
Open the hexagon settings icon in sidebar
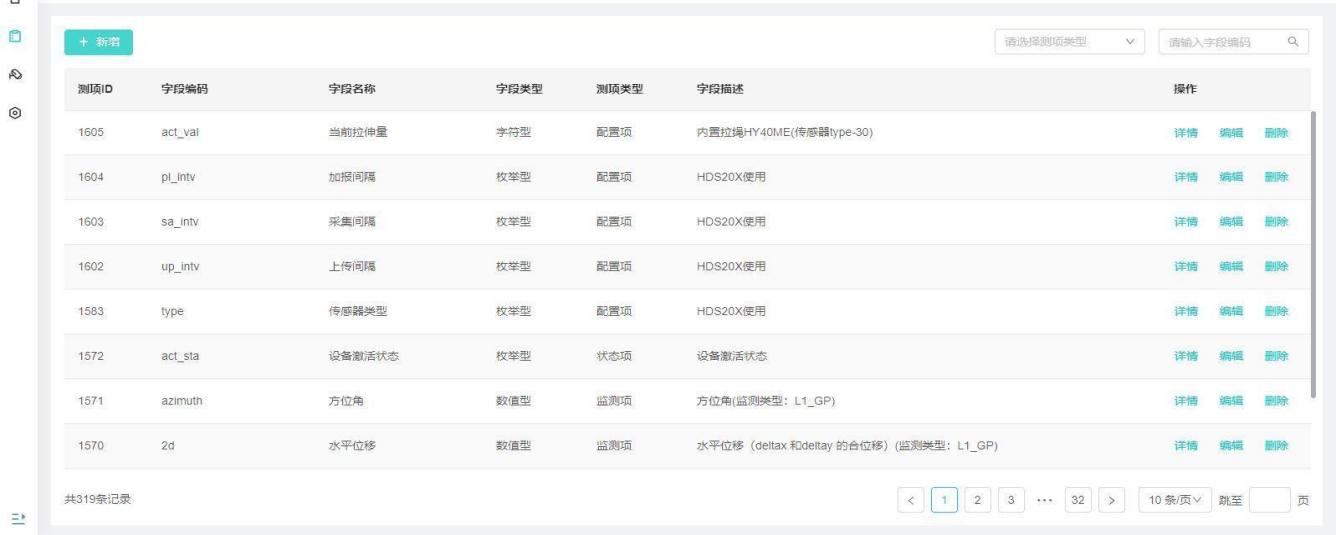(15, 114)
